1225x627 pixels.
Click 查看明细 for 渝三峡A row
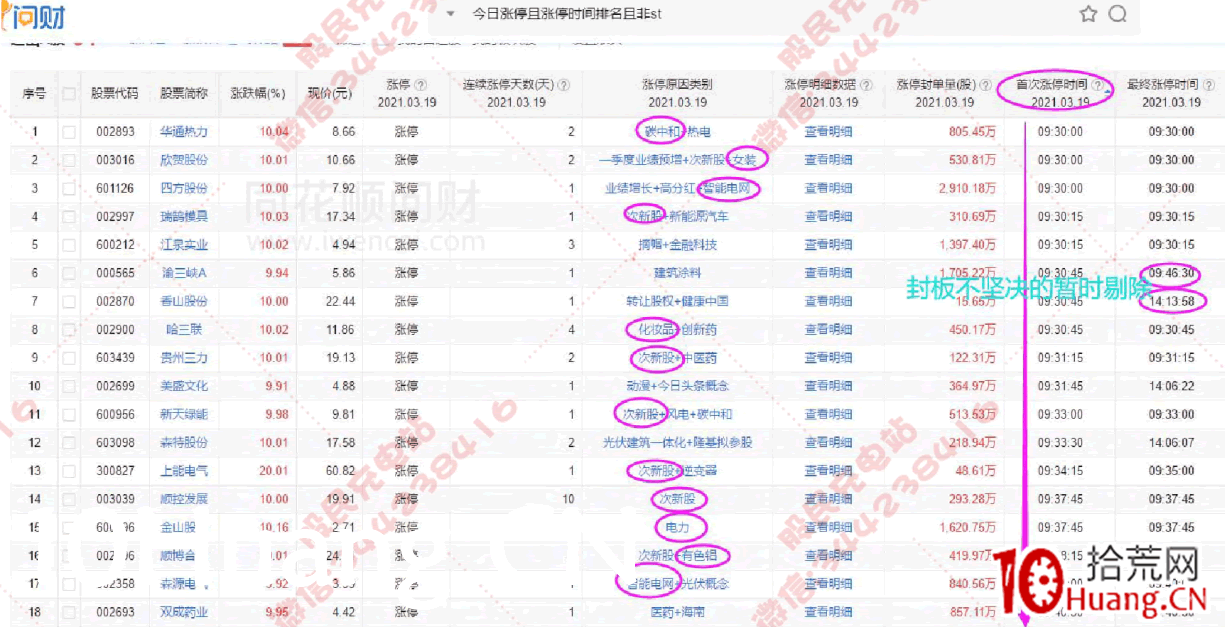coord(828,273)
